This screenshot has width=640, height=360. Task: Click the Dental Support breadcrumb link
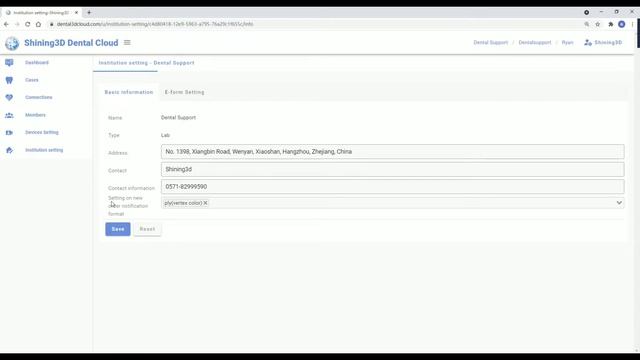tap(491, 42)
